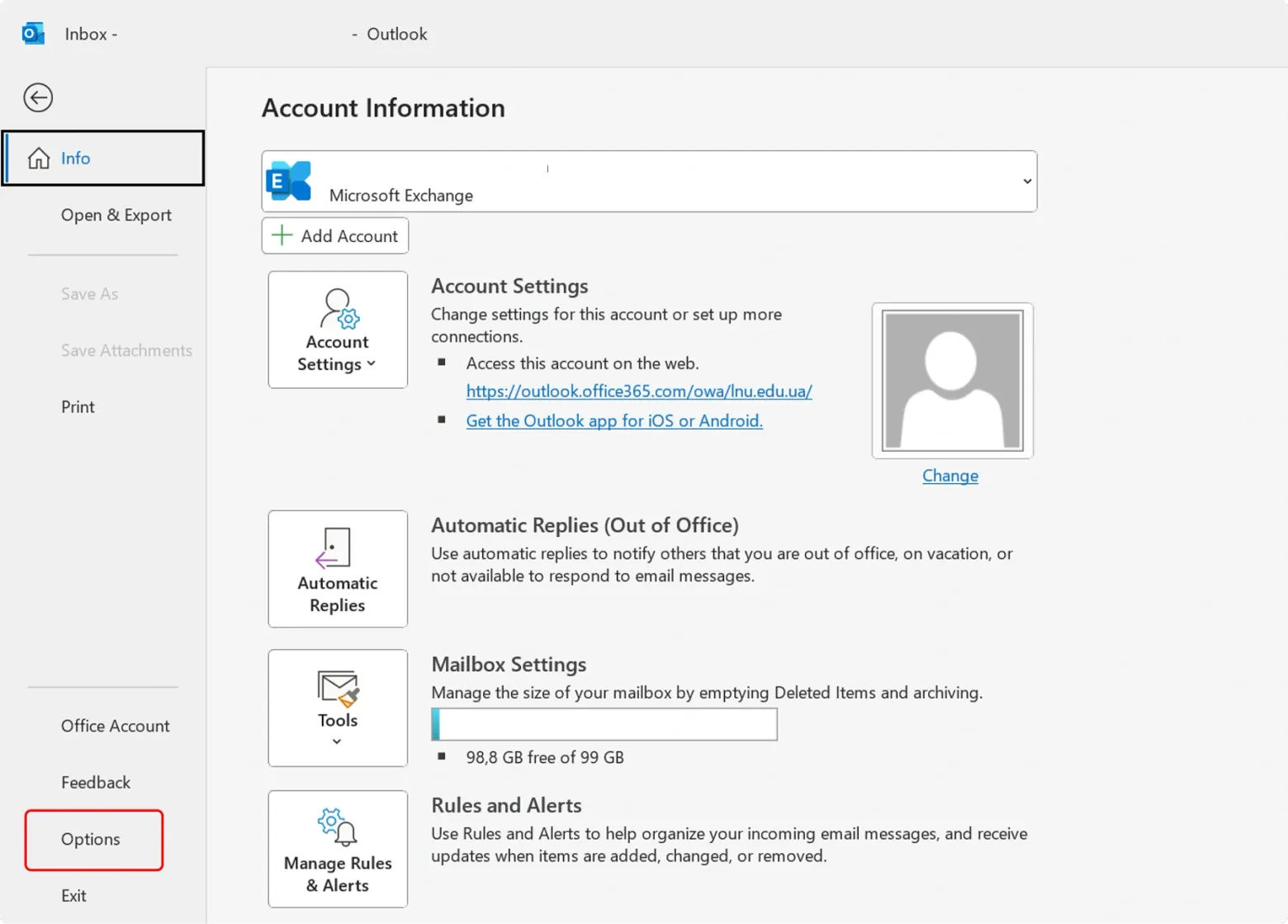
Task: Click the profile picture placeholder
Action: point(953,381)
